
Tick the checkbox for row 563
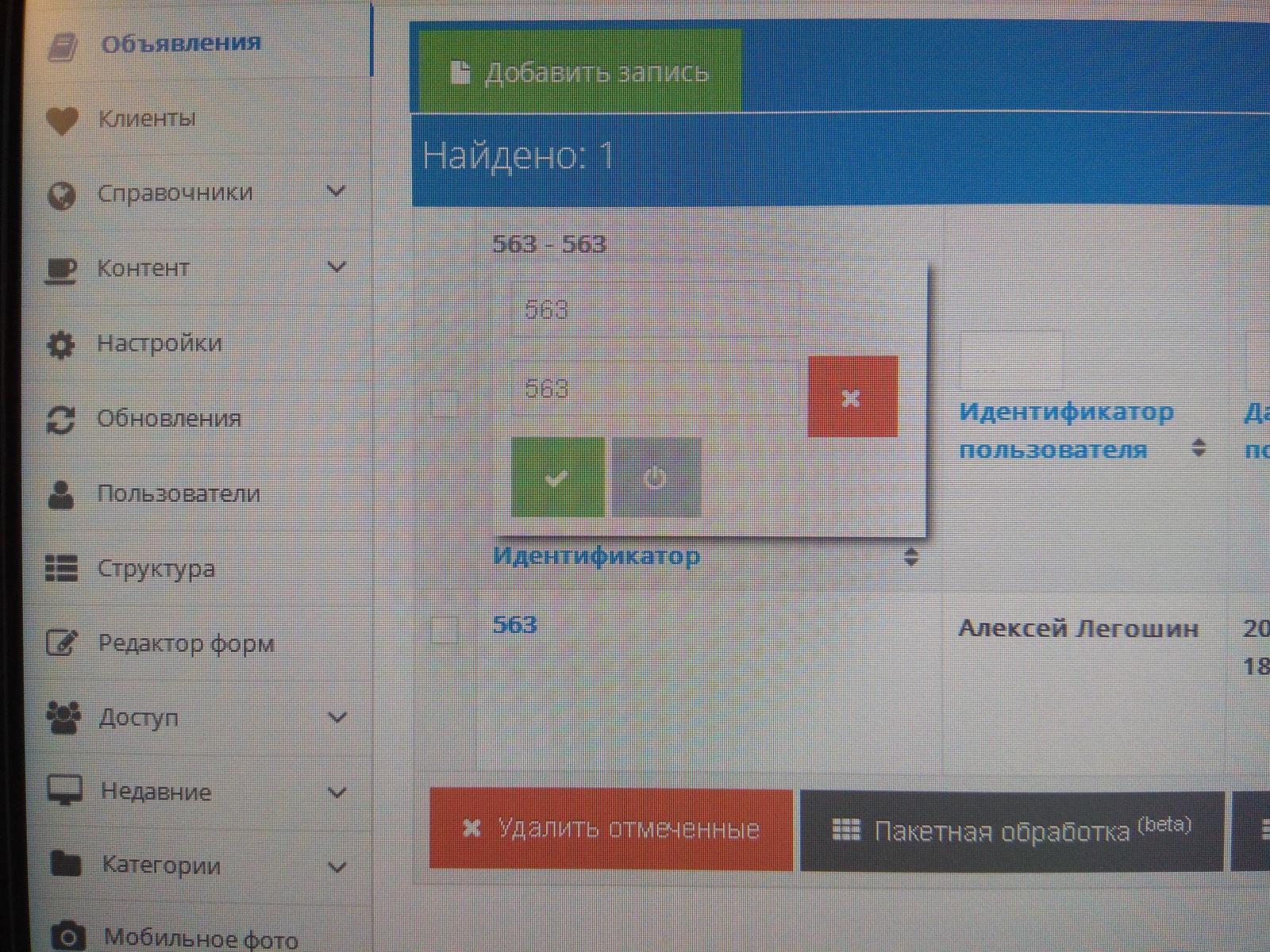[x=444, y=631]
